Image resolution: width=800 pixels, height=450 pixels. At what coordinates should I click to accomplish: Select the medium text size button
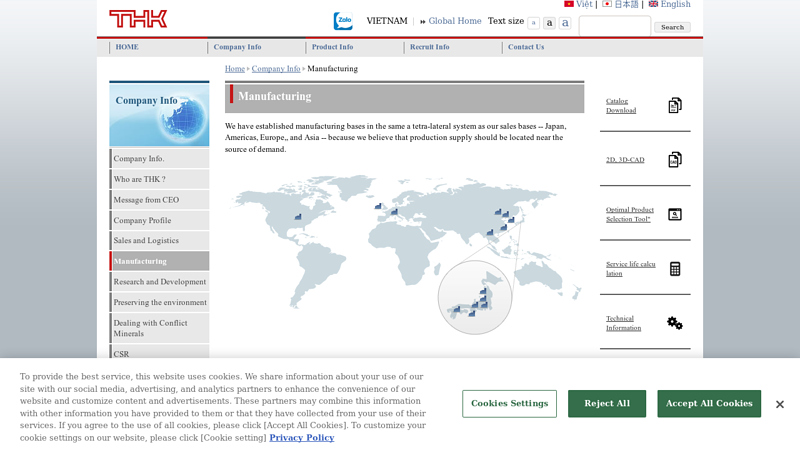[549, 23]
